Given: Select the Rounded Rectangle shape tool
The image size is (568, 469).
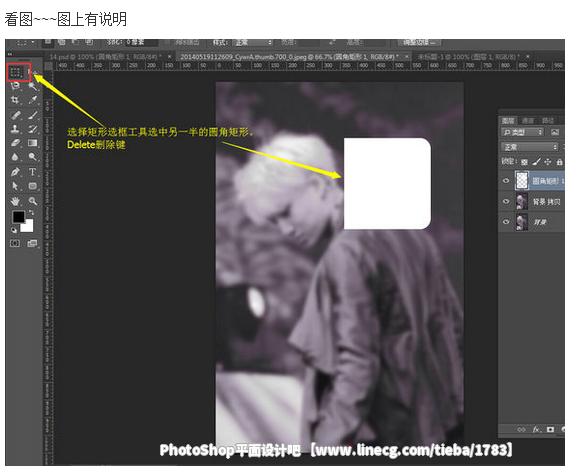Looking at the screenshot, I should pyautogui.click(x=33, y=186).
